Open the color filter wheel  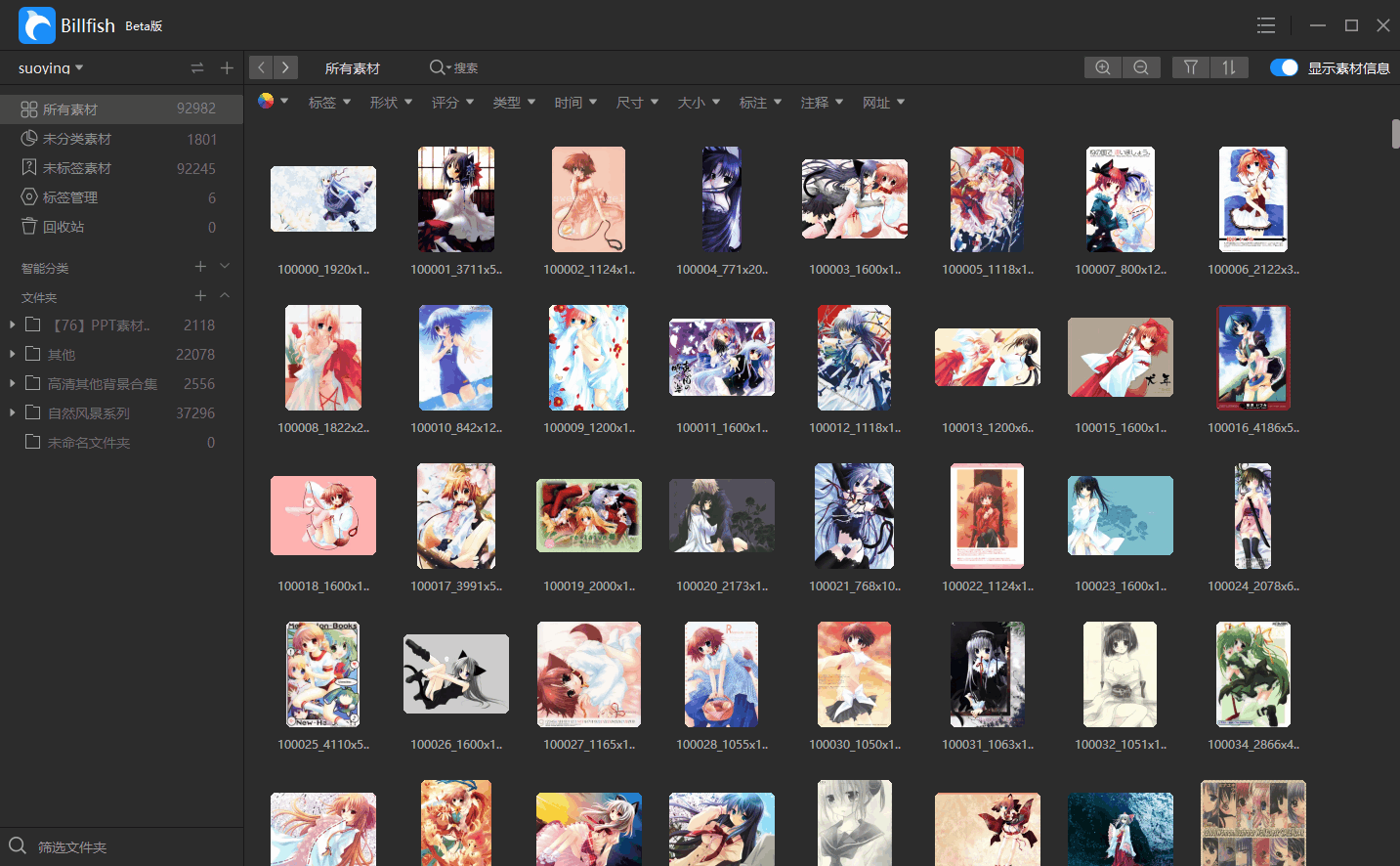pyautogui.click(x=266, y=101)
